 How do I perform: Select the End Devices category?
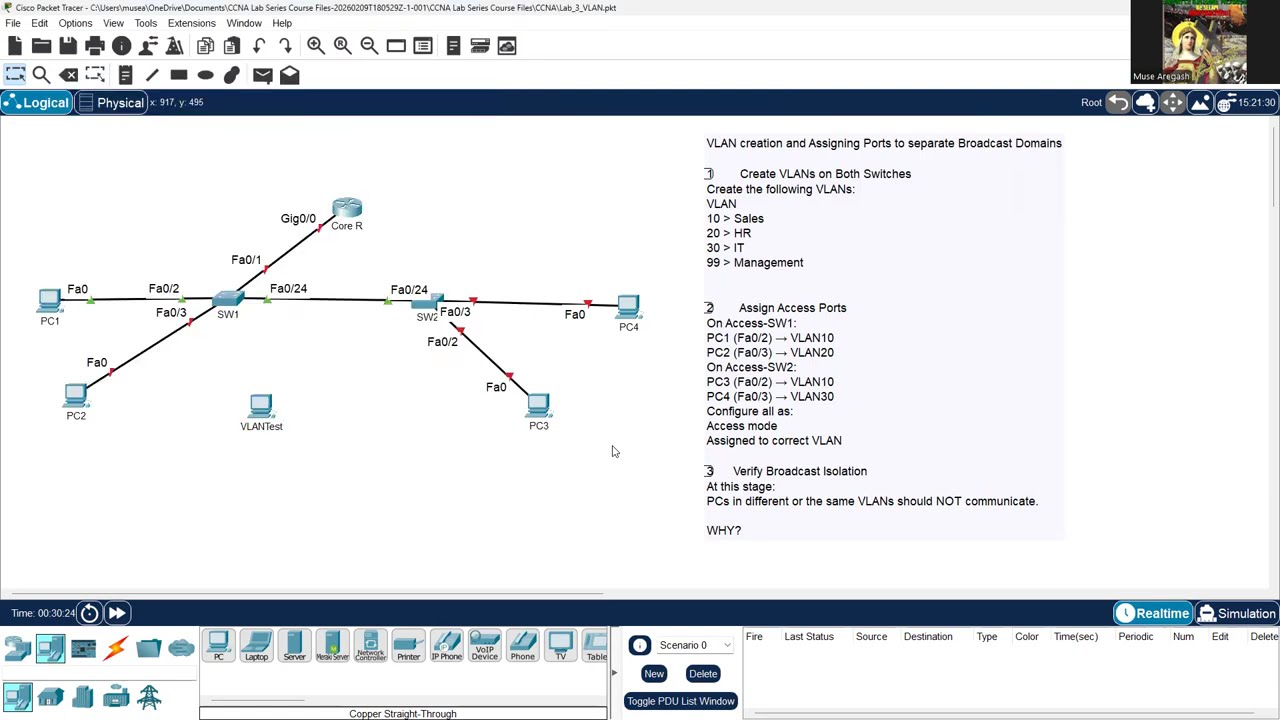coord(50,650)
